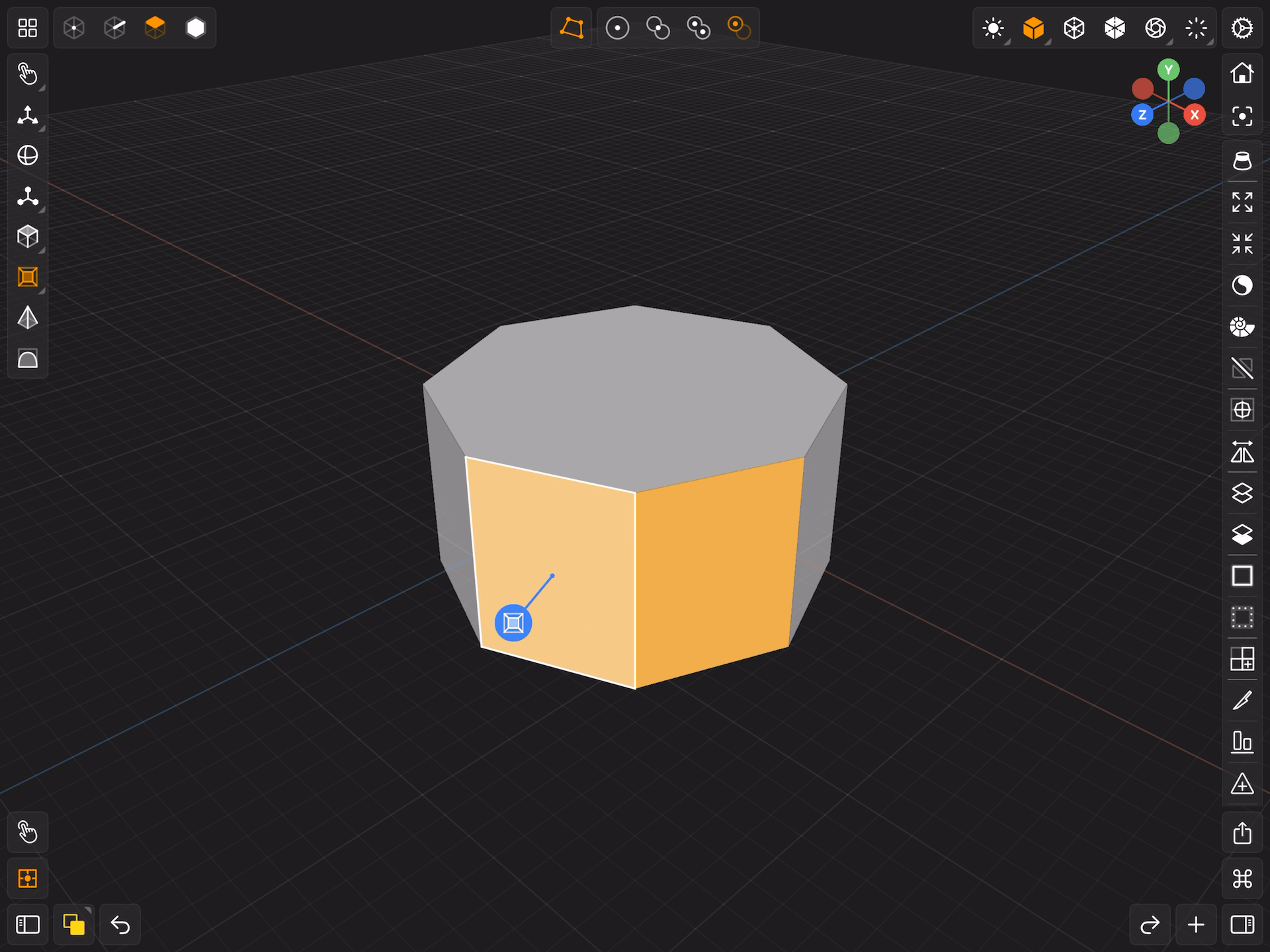Open the command shortcuts panel
Viewport: 1270px width, 952px height.
click(1242, 879)
